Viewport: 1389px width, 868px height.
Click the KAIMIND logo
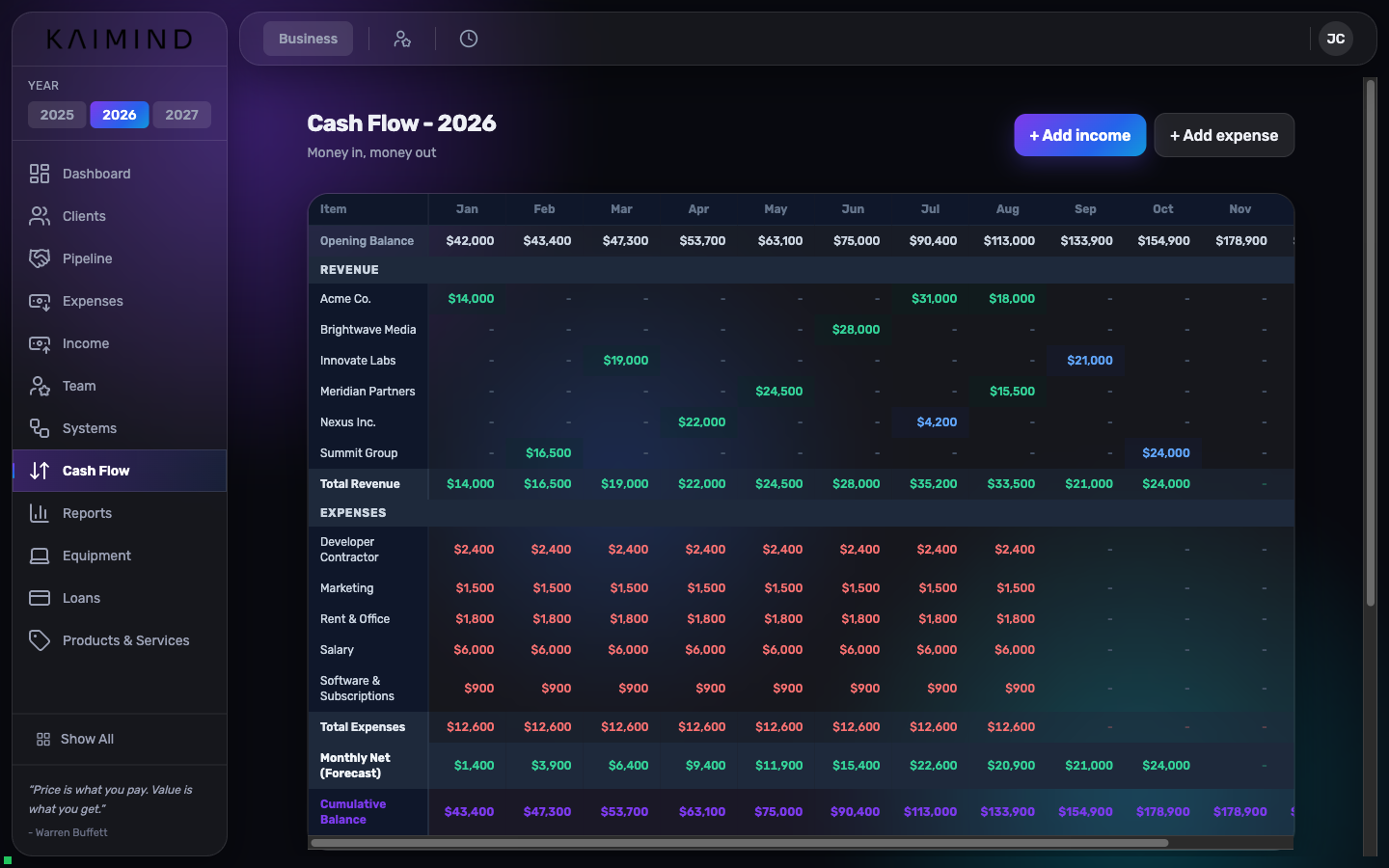120,39
